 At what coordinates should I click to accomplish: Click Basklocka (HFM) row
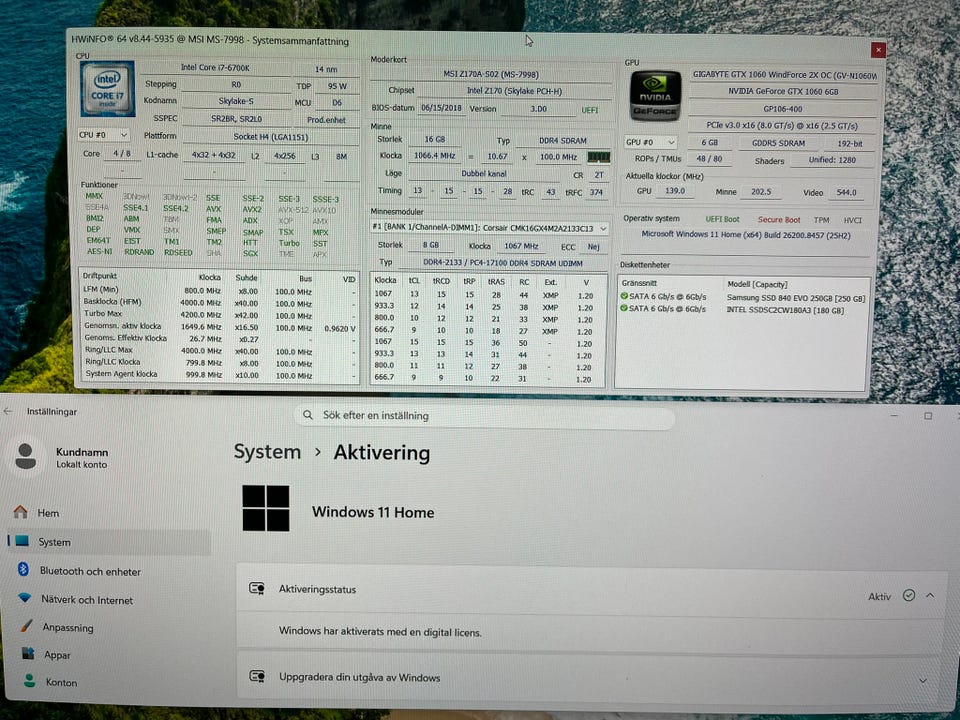point(219,302)
